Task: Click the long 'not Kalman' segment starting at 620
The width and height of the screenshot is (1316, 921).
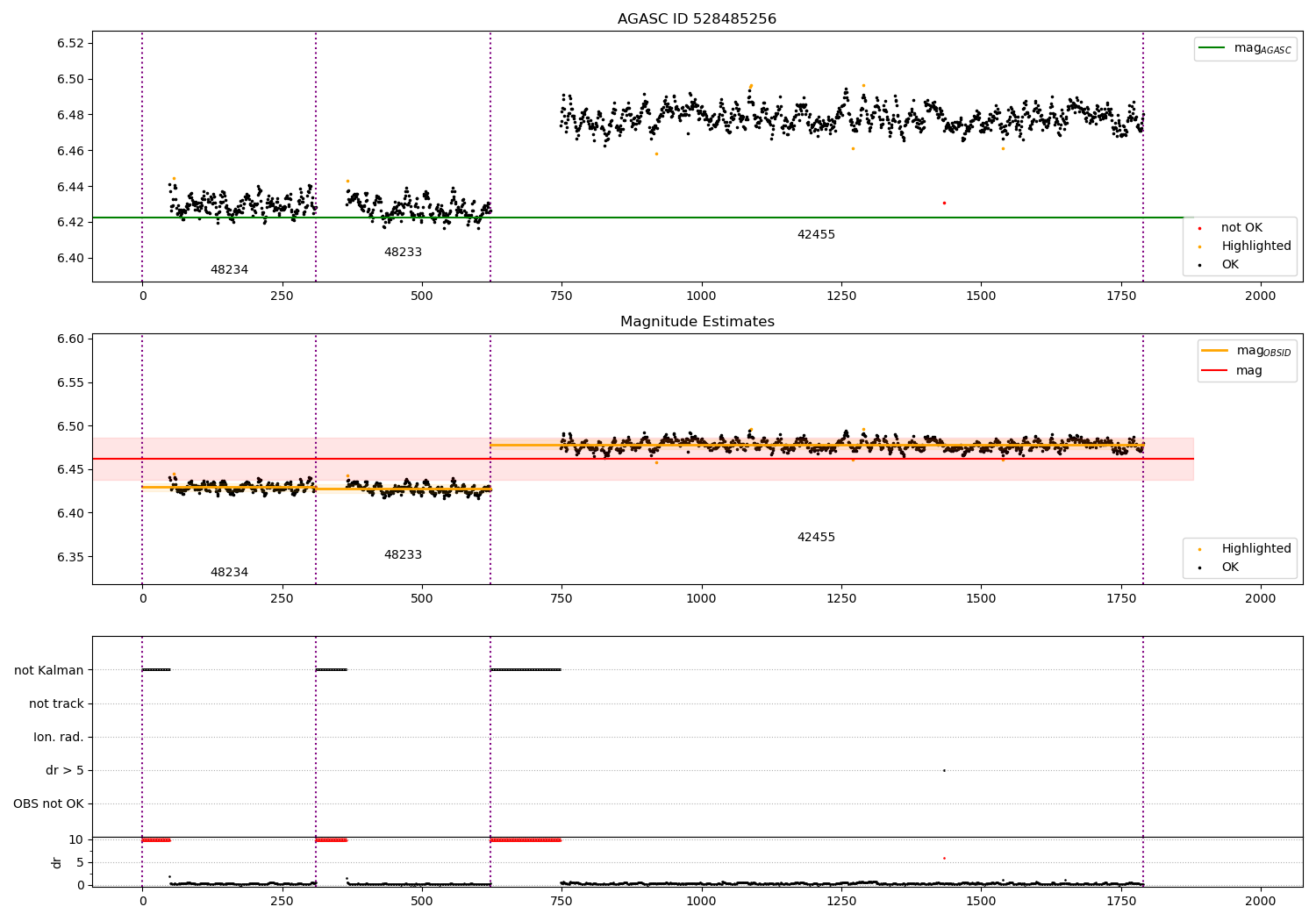Action: (526, 670)
